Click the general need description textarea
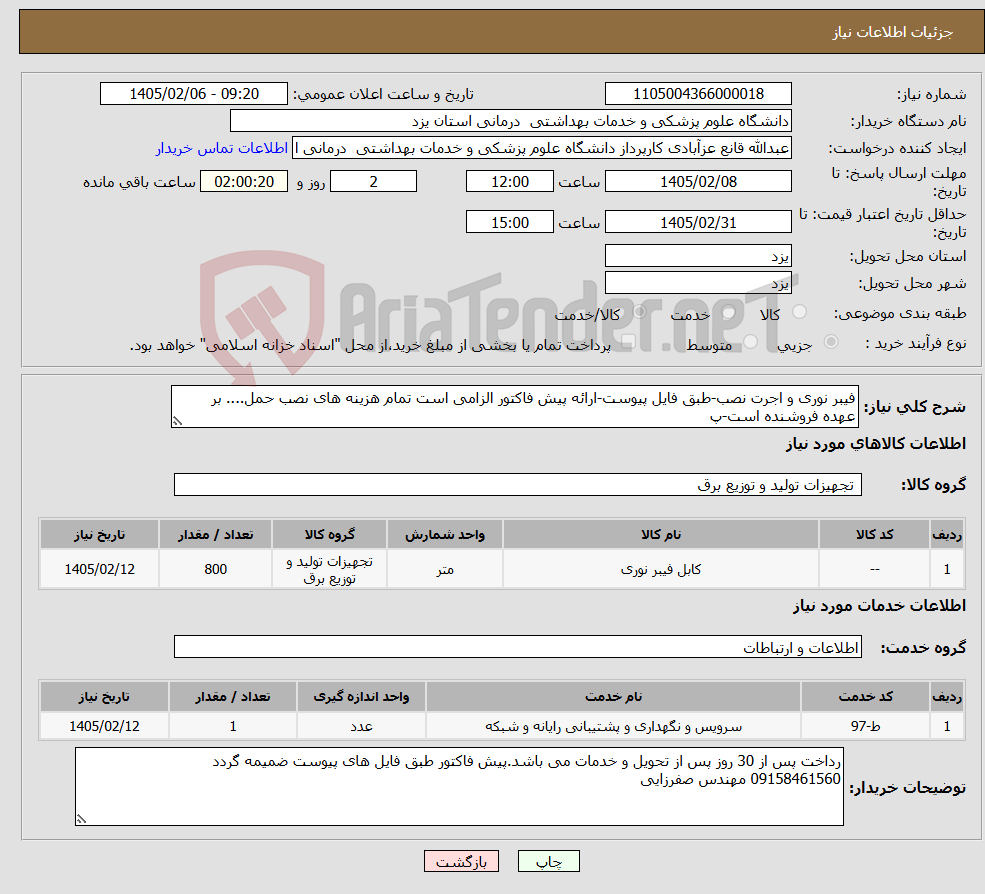The height and width of the screenshot is (894, 985). point(514,406)
